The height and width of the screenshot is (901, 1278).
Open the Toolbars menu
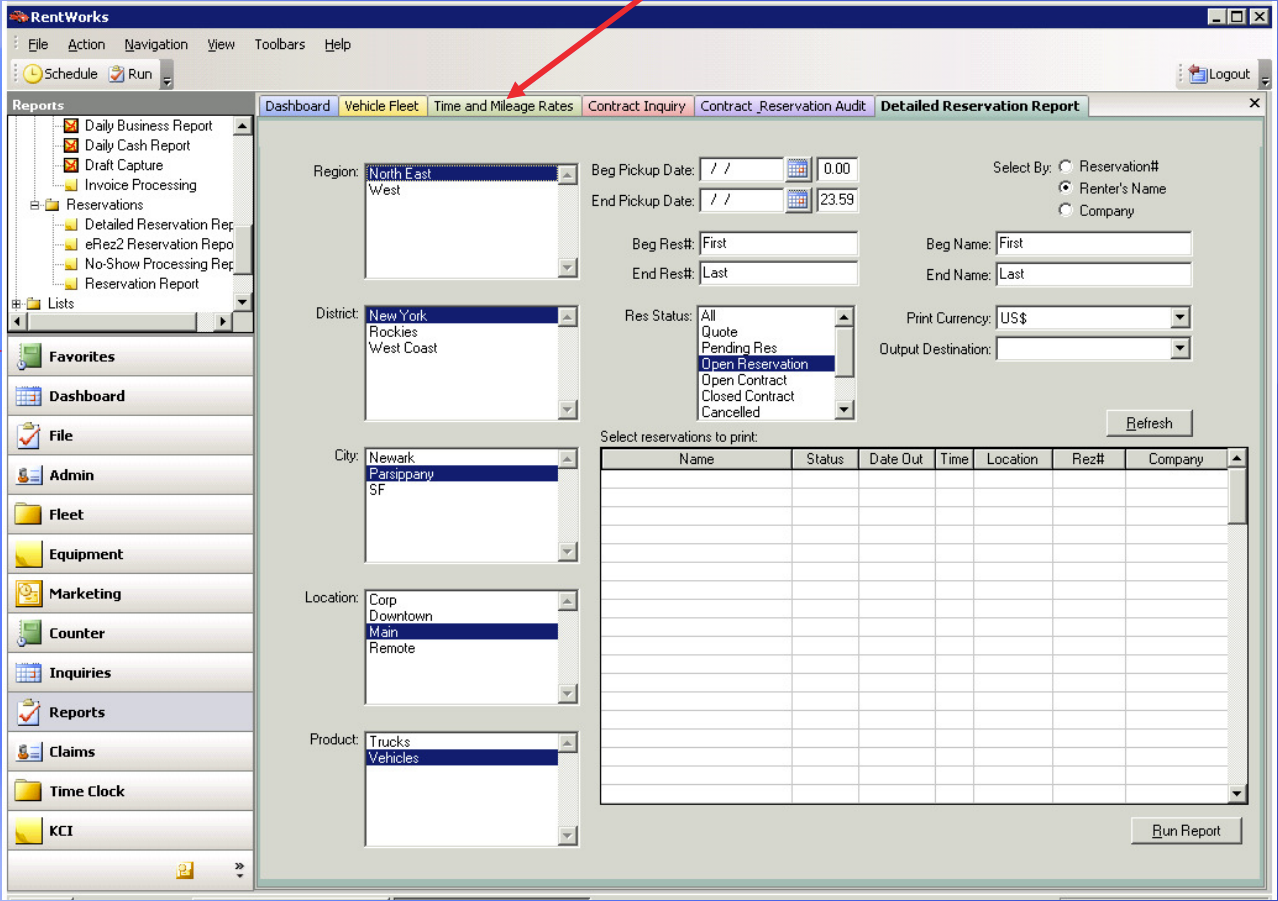click(280, 44)
